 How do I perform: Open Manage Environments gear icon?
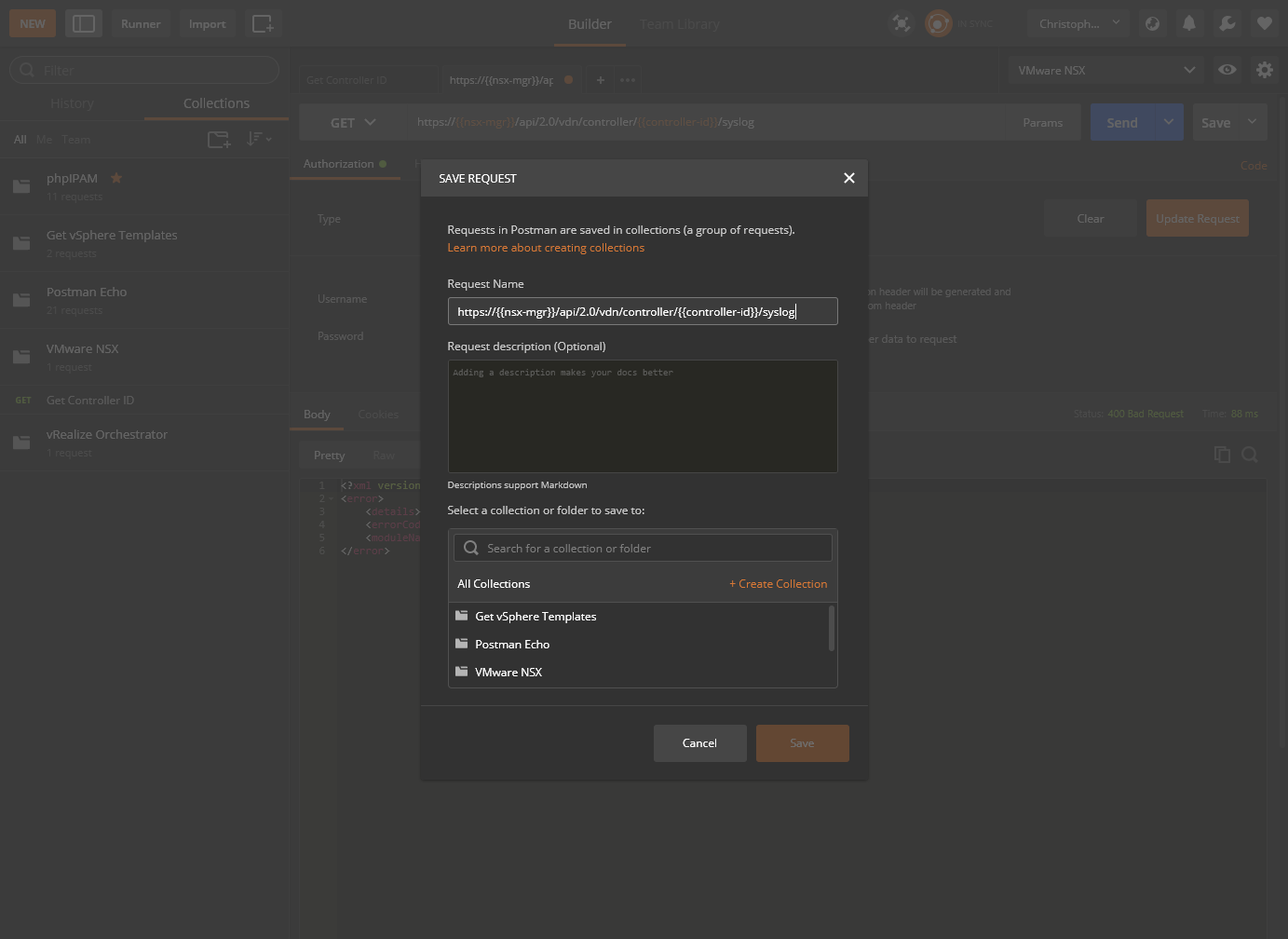point(1264,70)
